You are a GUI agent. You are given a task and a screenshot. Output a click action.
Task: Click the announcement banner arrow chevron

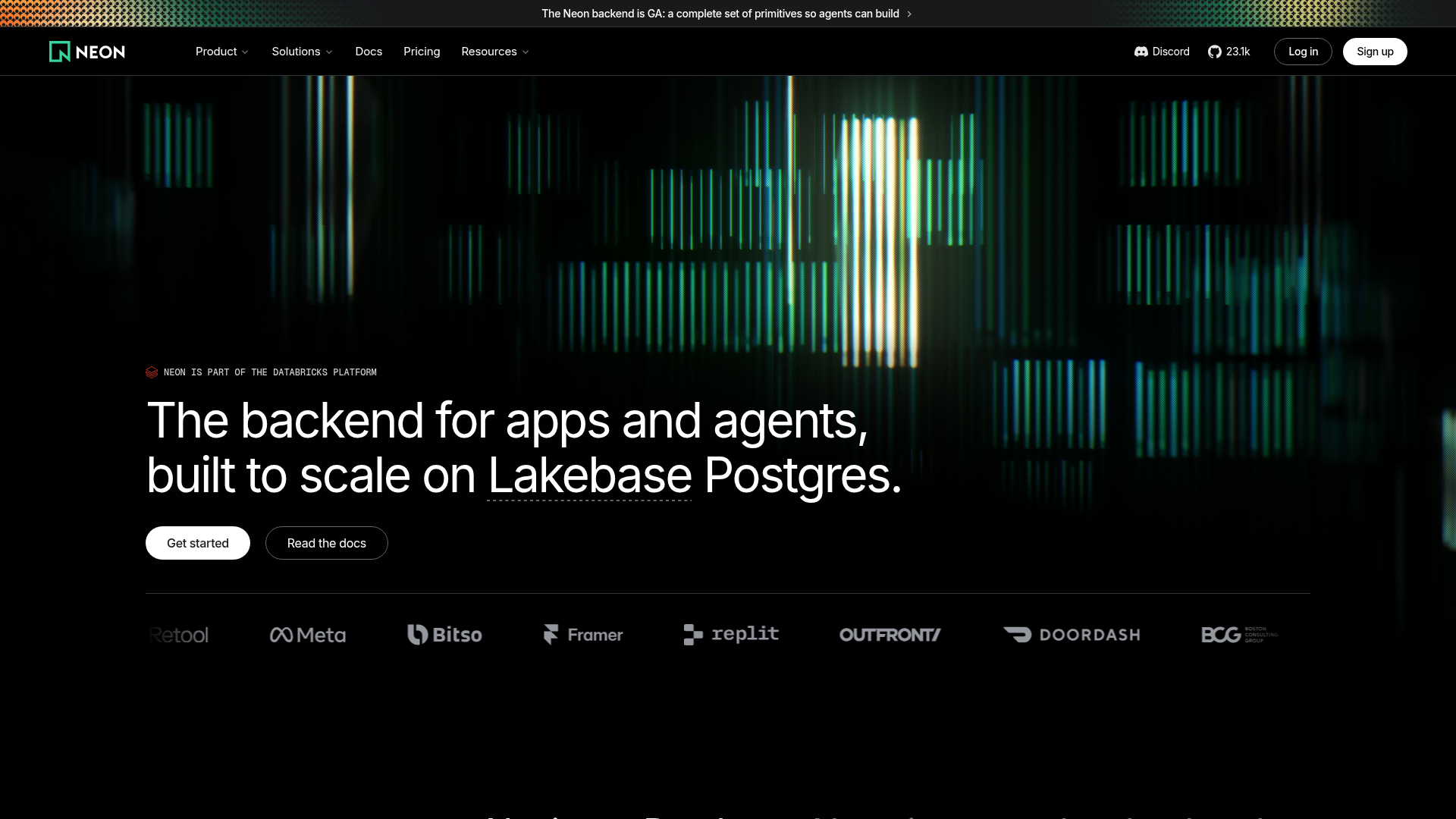click(909, 14)
